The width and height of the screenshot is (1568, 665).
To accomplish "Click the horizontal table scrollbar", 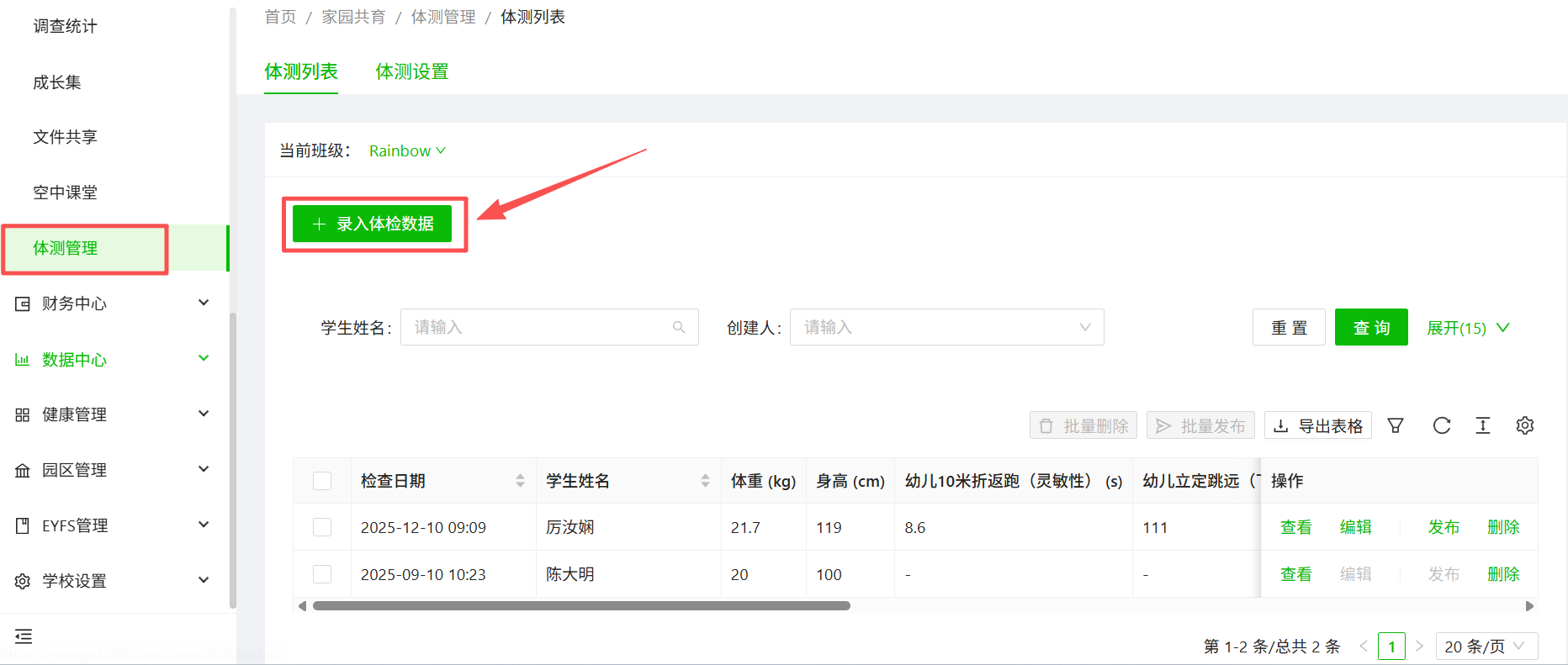I will point(580,605).
